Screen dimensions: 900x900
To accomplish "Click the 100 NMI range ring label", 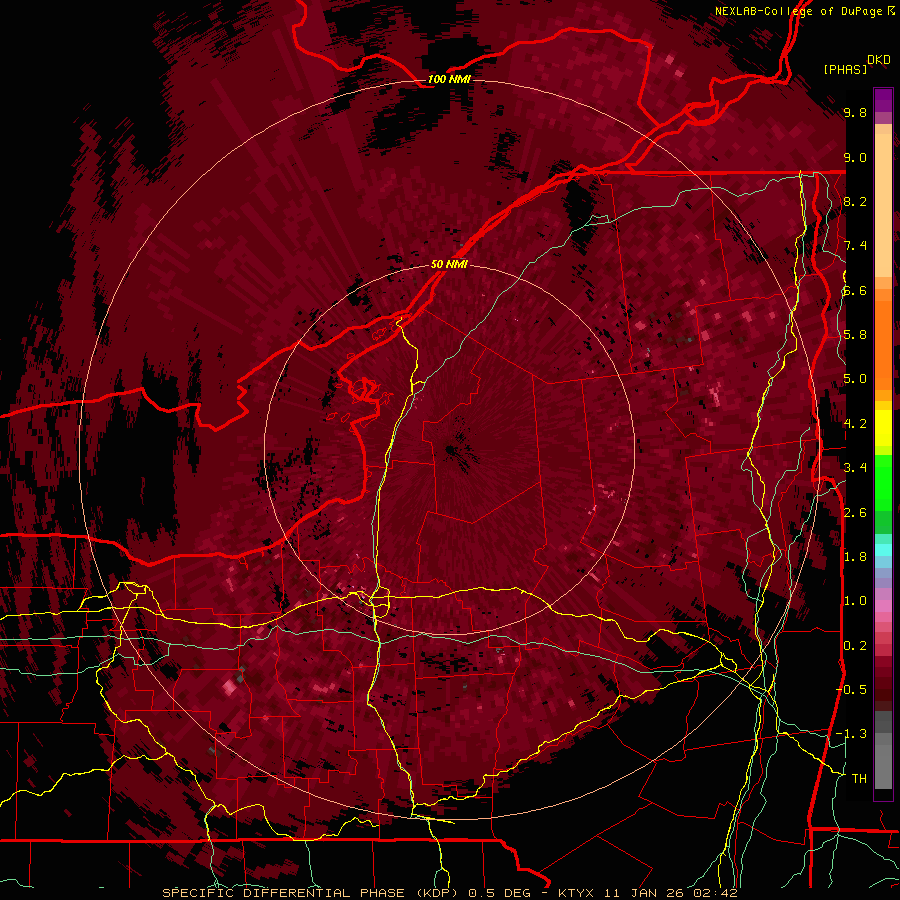I will (x=449, y=79).
